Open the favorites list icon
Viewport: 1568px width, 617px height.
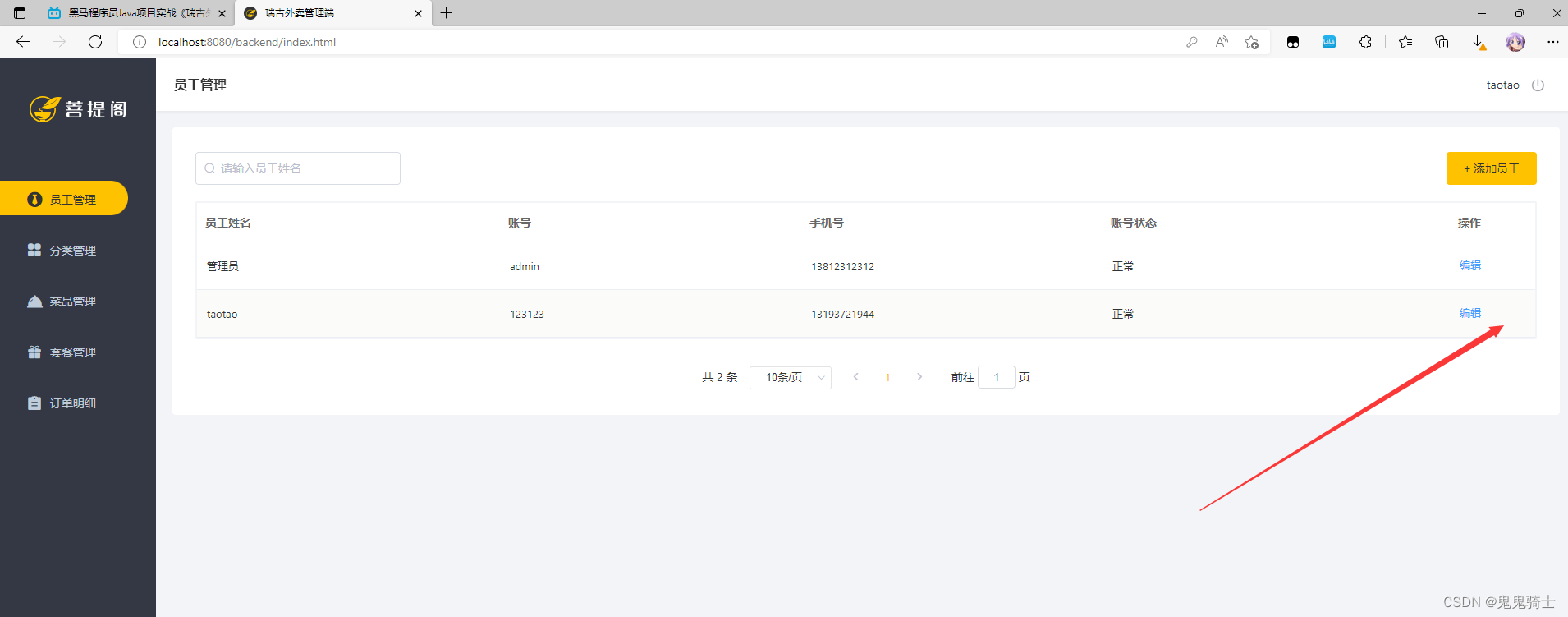coord(1405,42)
